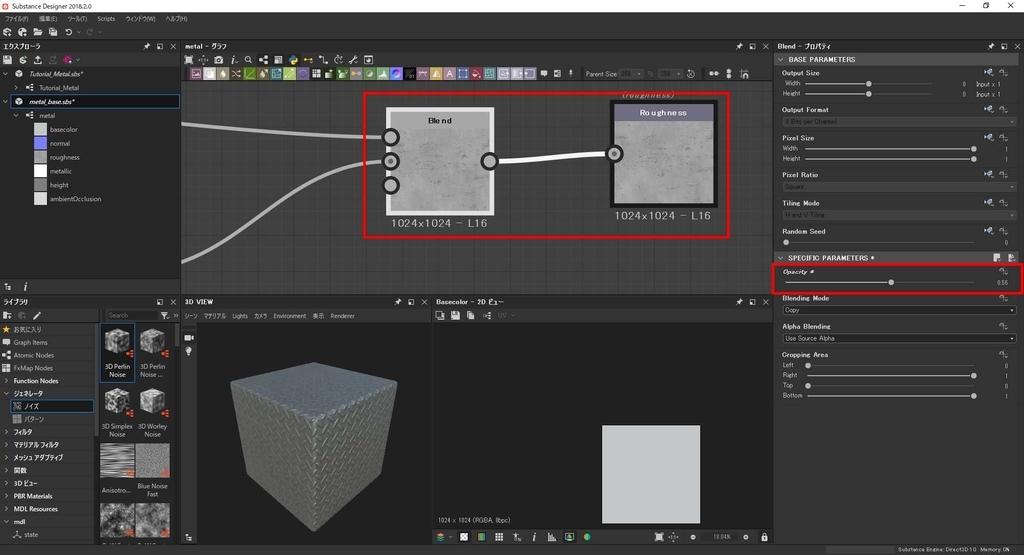Click the graph magnifier search icon
This screenshot has height=555, width=1024.
[x=248, y=59]
